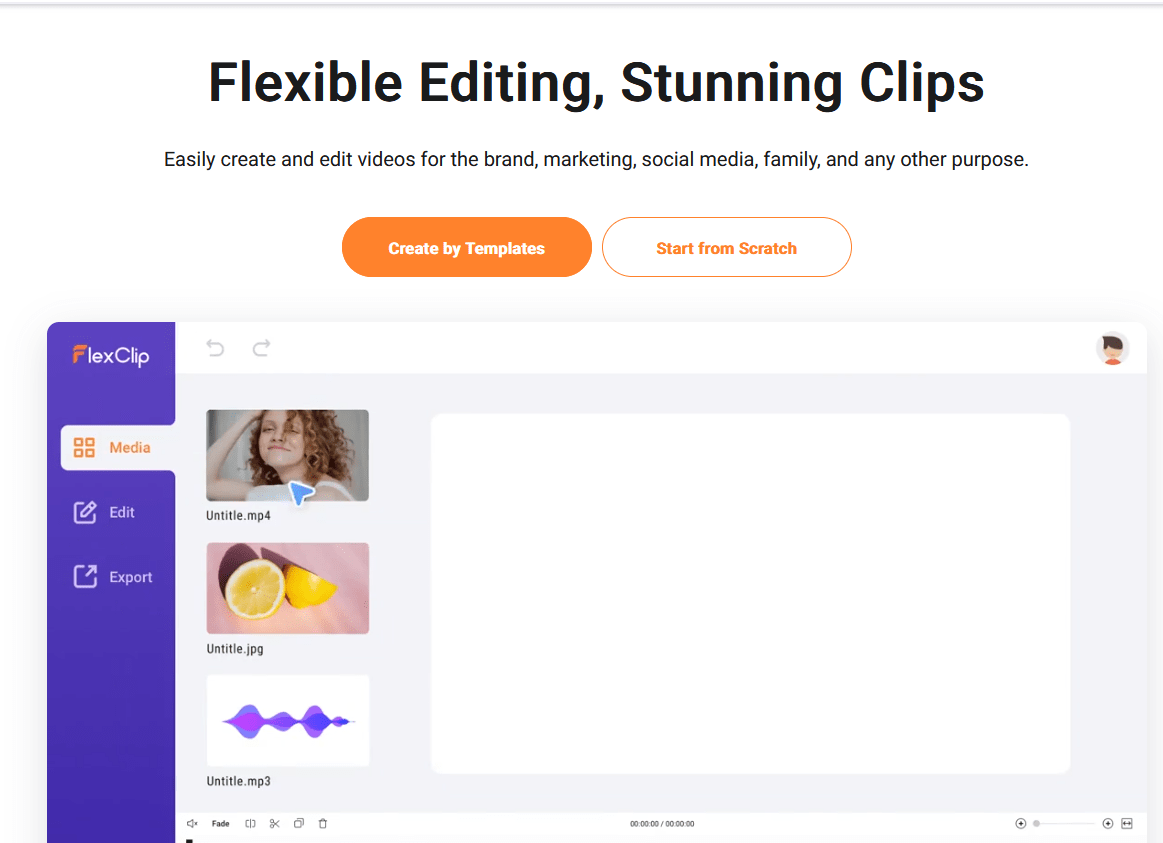The image size is (1163, 843).
Task: Select the Untitle.mp4 video thumbnail
Action: [288, 455]
